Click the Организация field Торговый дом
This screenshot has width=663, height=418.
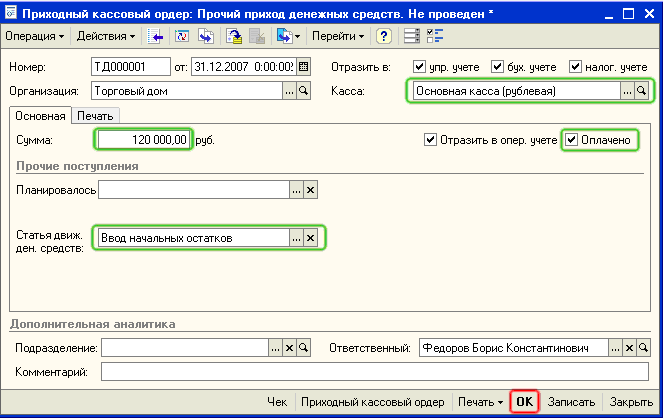tap(187, 91)
